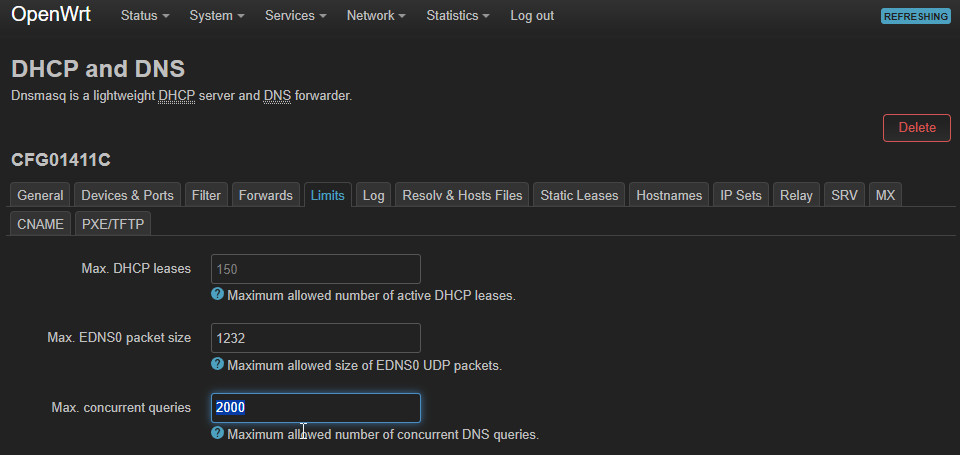Open the PXE/TFTP tab
The image size is (960, 455).
112,224
